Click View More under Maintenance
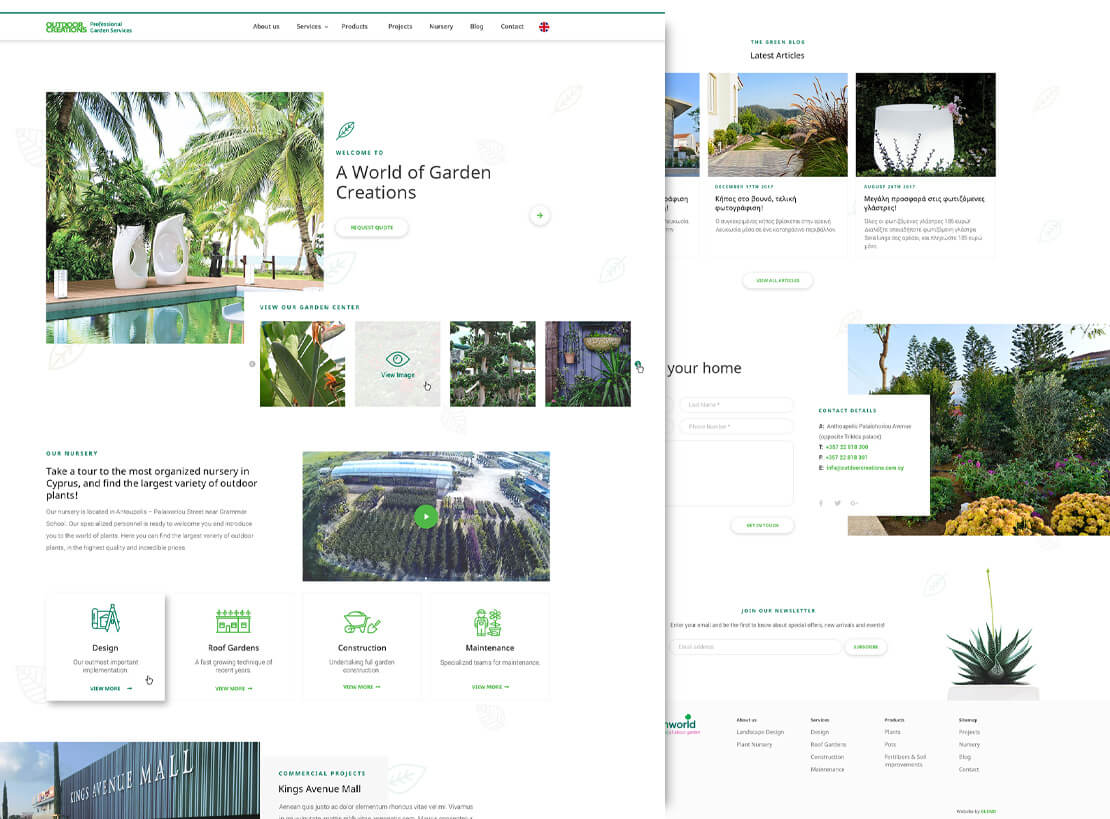 click(491, 687)
